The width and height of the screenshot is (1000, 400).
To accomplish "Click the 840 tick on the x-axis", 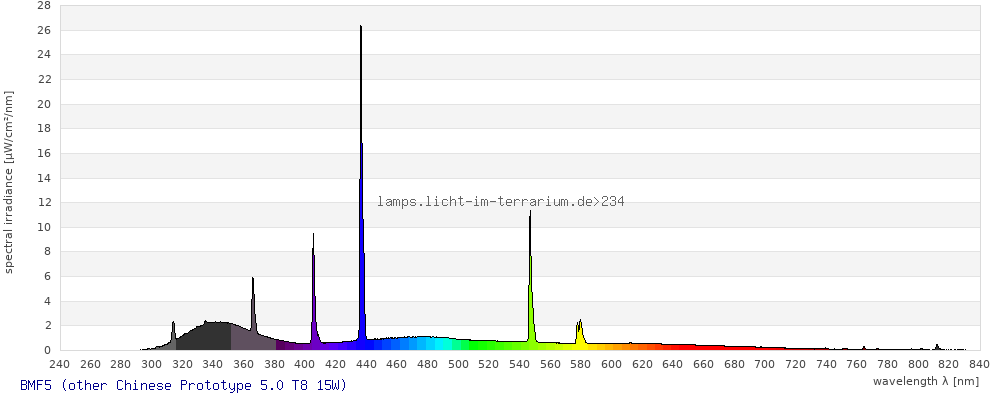I will click(x=979, y=364).
